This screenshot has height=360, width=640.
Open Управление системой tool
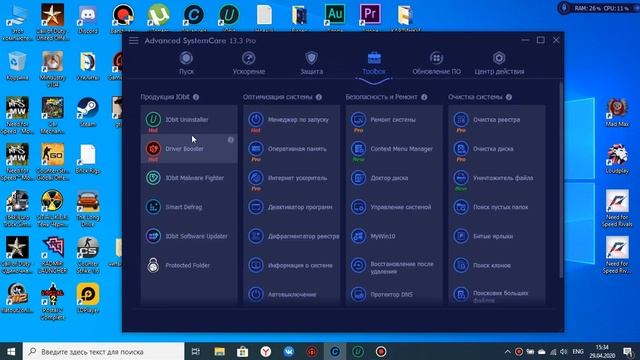tap(394, 207)
